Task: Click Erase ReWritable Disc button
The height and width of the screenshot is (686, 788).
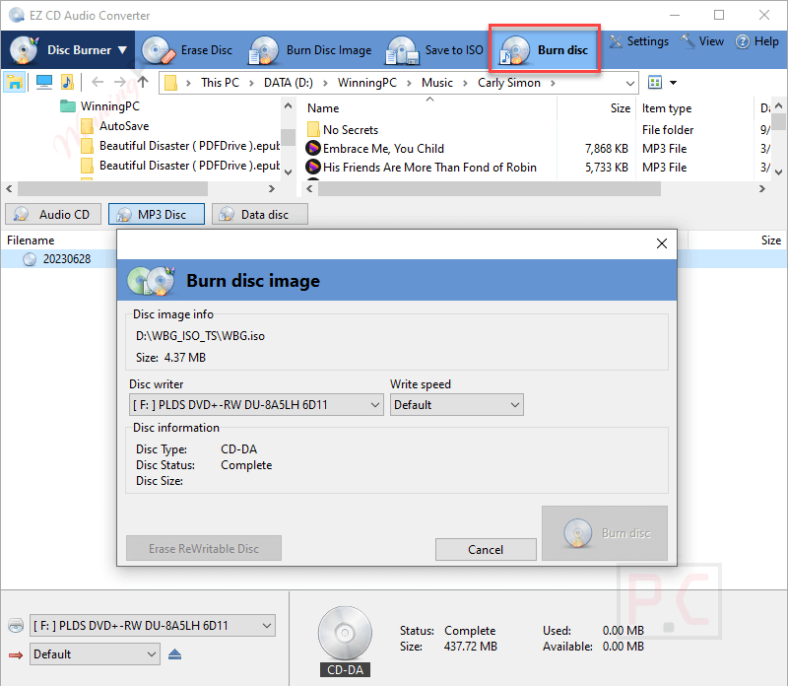Action: tap(204, 548)
